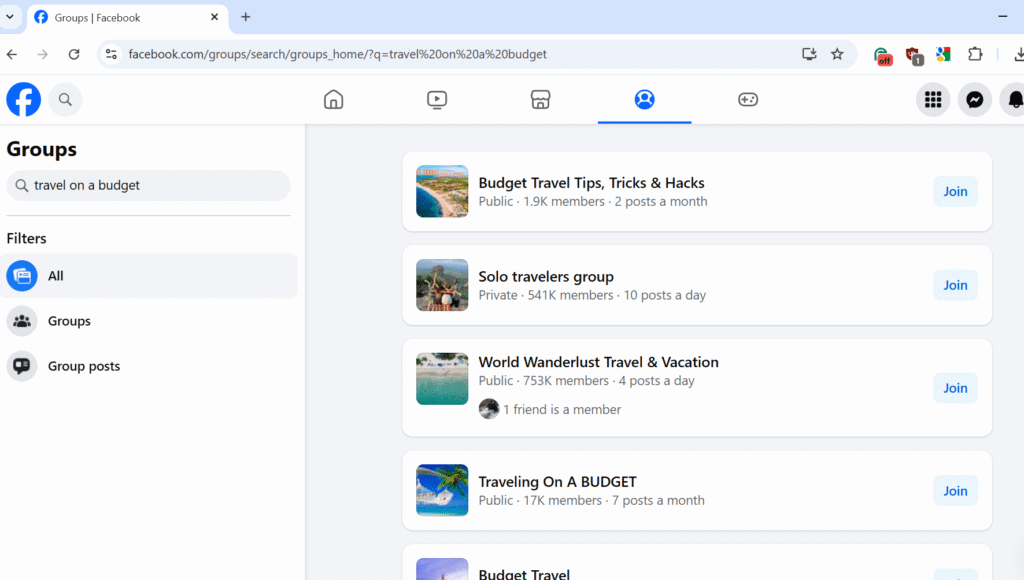The image size is (1024, 580).
Task: Click the browser Forward arrow
Action: pyautogui.click(x=42, y=54)
